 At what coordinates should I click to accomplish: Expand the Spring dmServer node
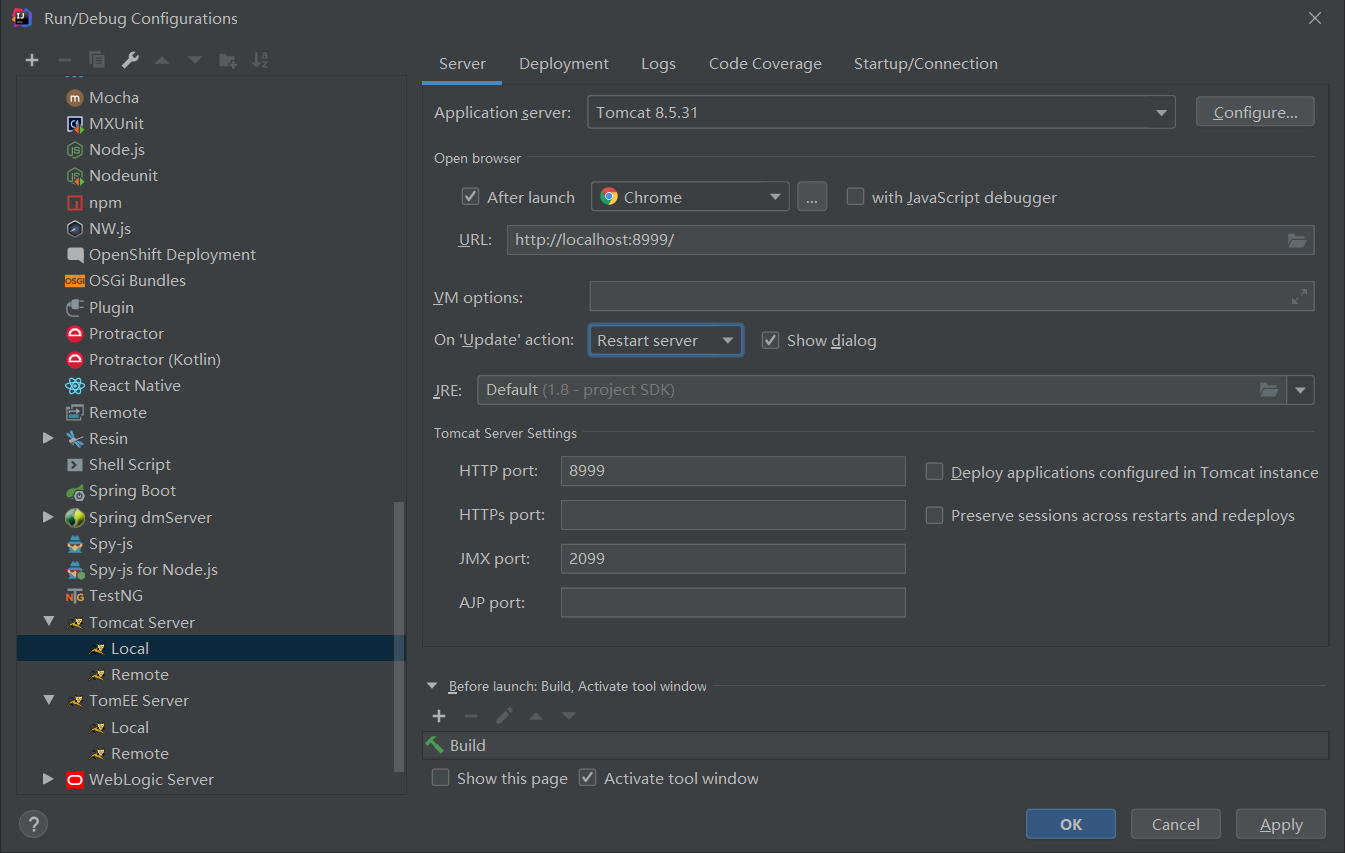click(x=48, y=517)
